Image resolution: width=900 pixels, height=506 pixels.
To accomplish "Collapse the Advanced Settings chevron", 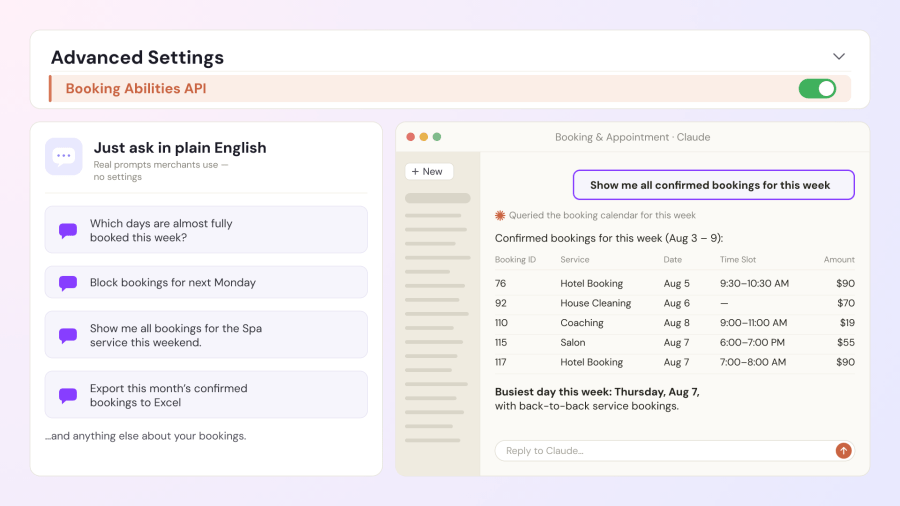I will point(839,56).
